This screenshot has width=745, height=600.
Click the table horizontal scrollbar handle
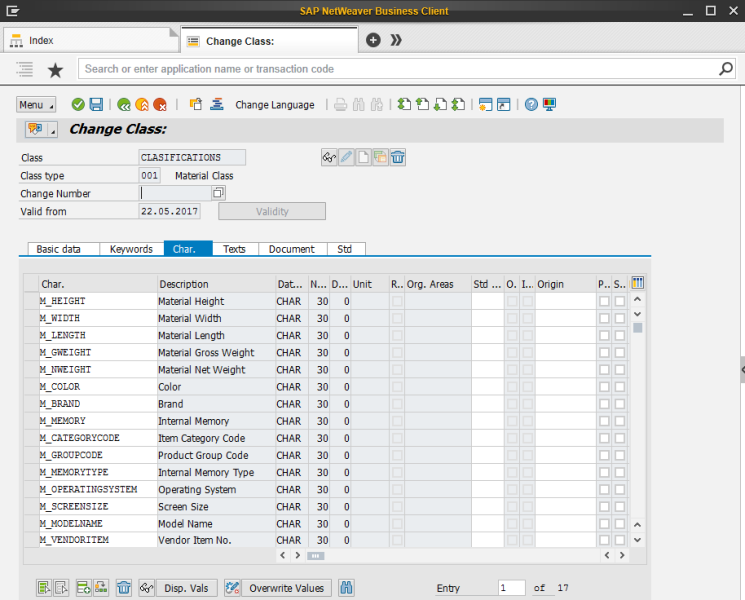pyautogui.click(x=316, y=554)
